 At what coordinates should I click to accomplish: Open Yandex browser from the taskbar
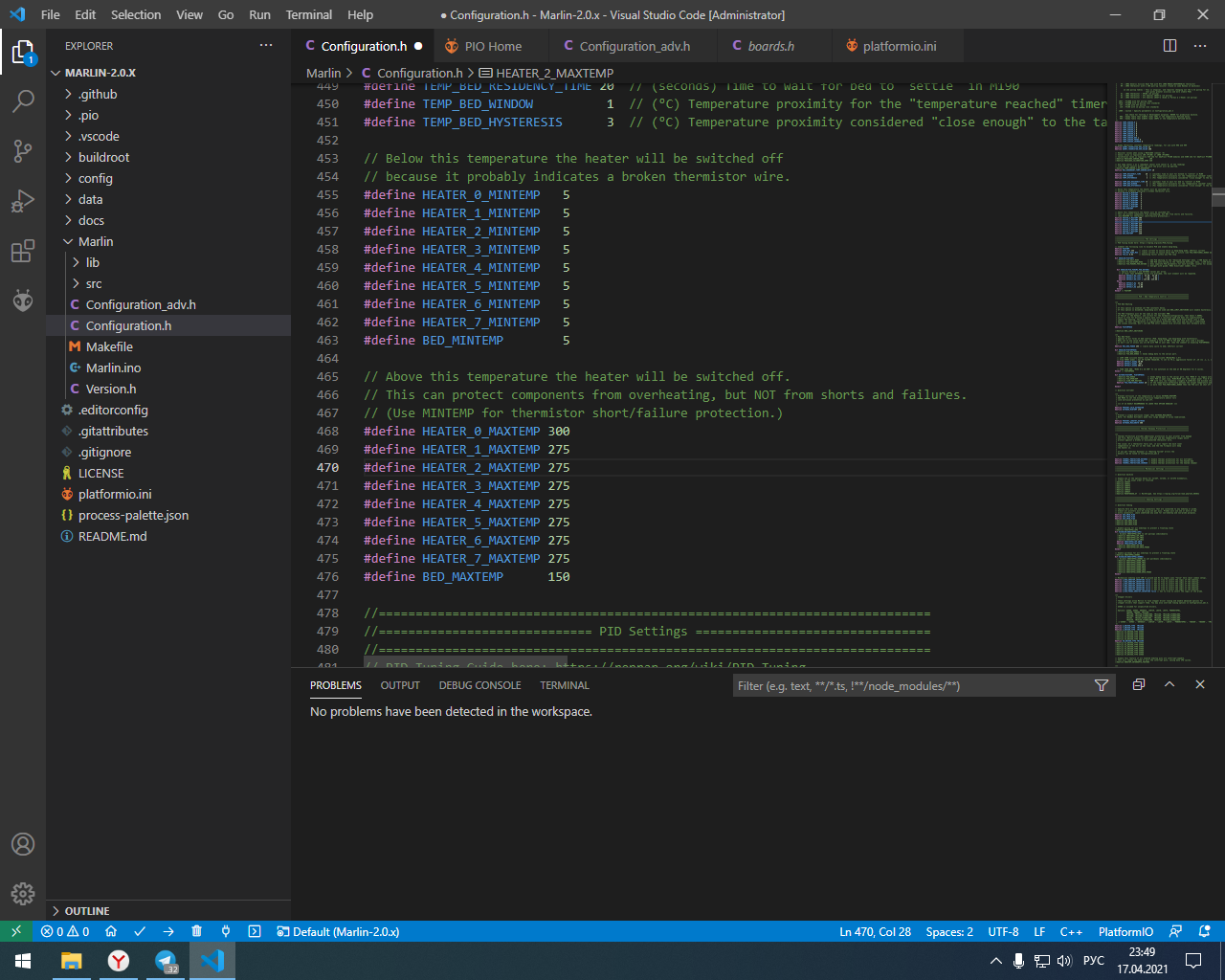119,961
